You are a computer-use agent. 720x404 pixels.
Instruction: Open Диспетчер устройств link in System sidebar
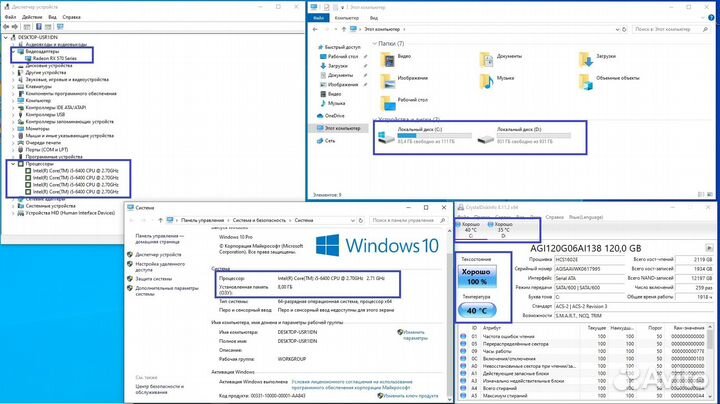[158, 254]
